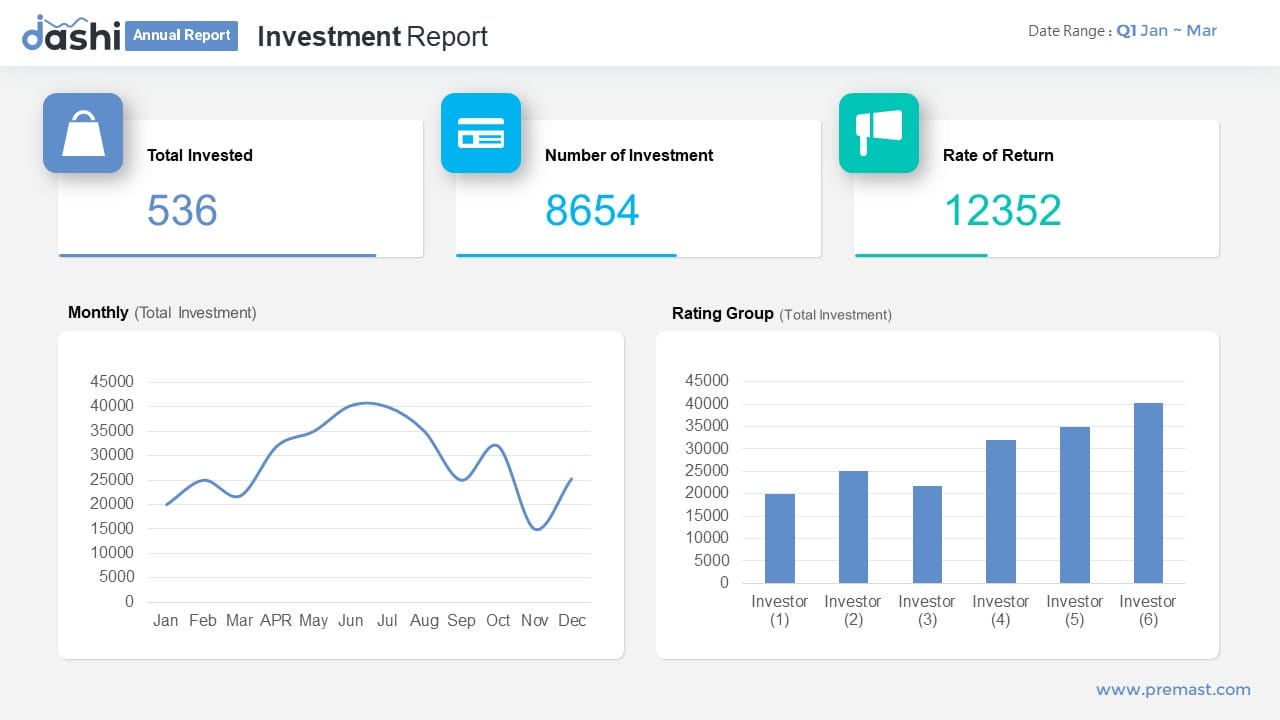Click the Rate of Return value 12352
This screenshot has width=1280, height=720.
click(1002, 210)
